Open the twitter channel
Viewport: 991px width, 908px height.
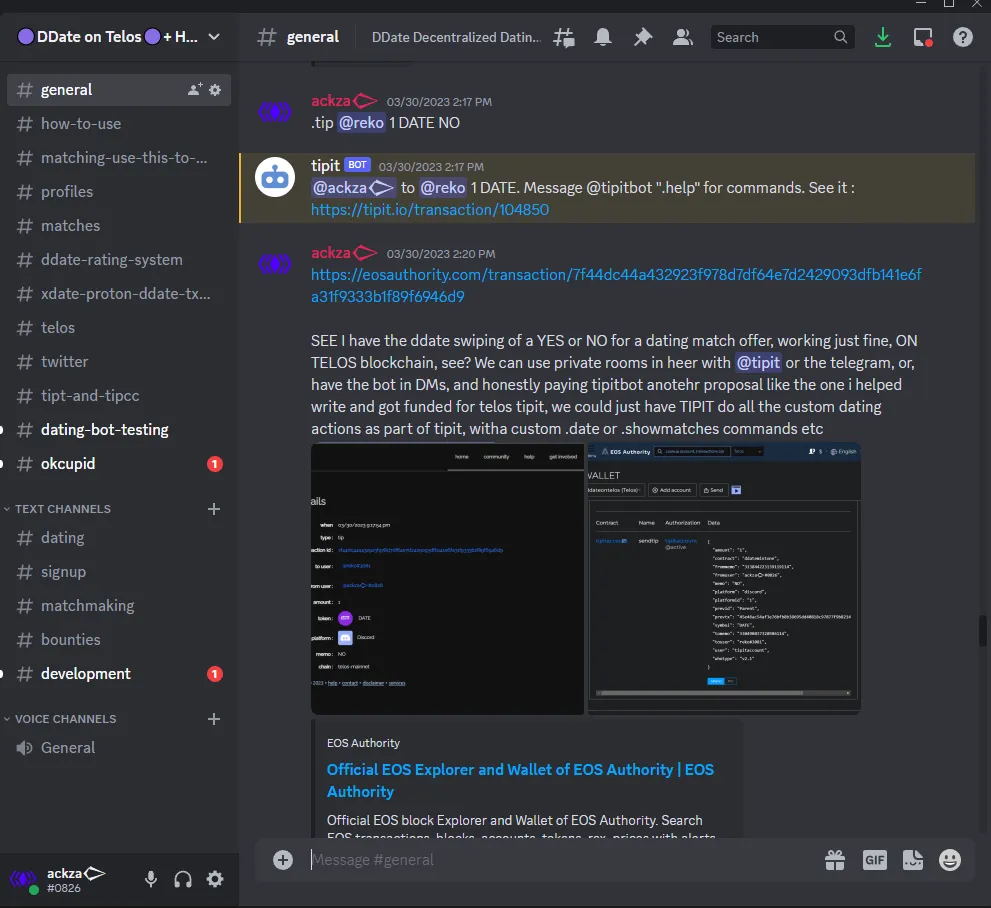119,361
